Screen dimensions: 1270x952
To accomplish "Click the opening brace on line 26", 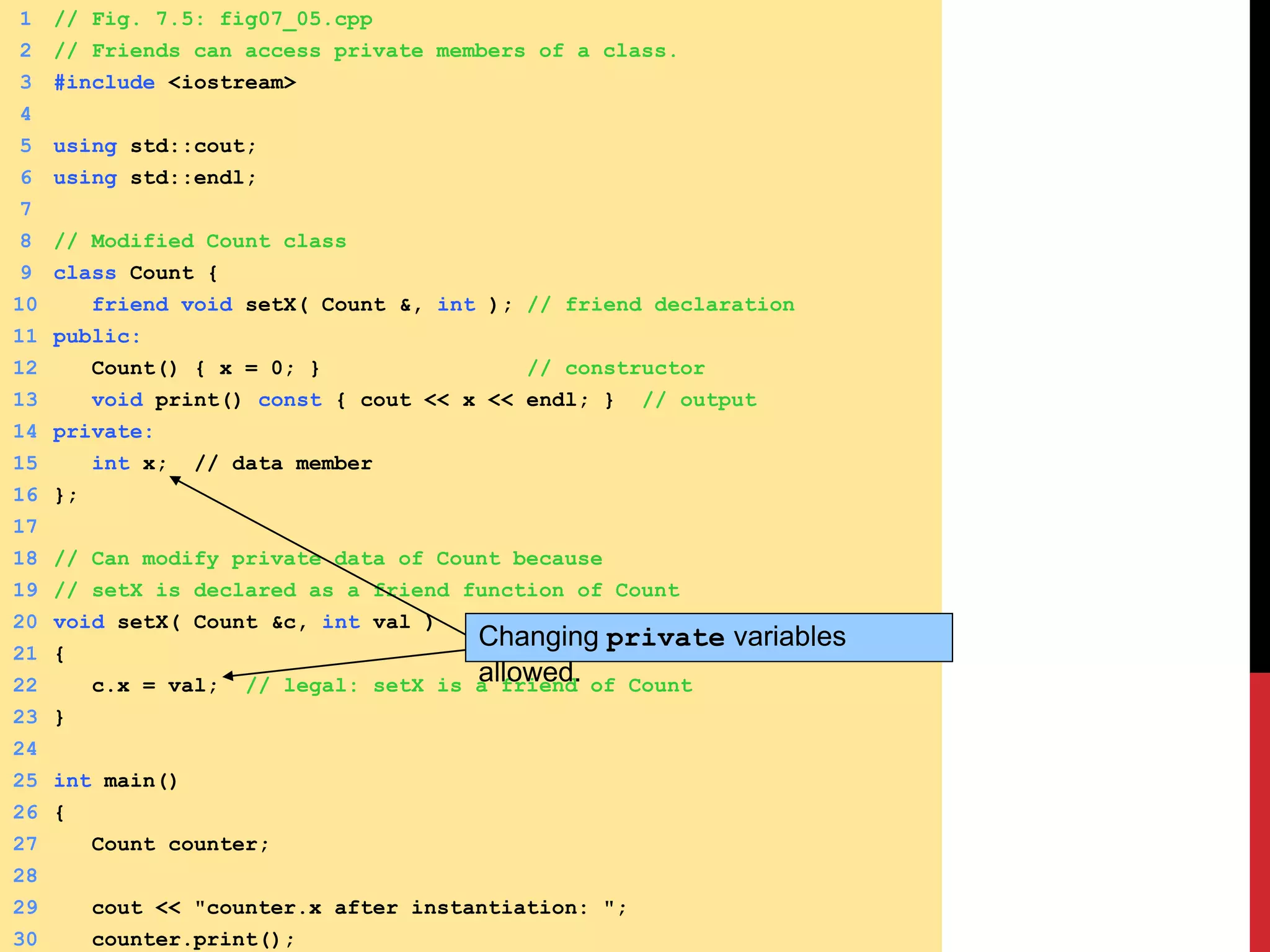I will 60,813.
